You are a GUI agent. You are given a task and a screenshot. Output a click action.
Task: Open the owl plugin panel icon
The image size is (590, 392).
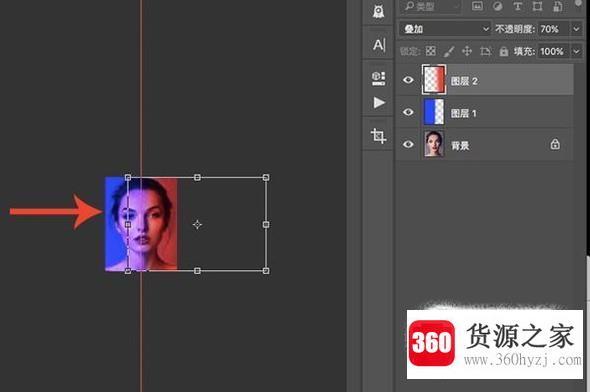tap(379, 11)
